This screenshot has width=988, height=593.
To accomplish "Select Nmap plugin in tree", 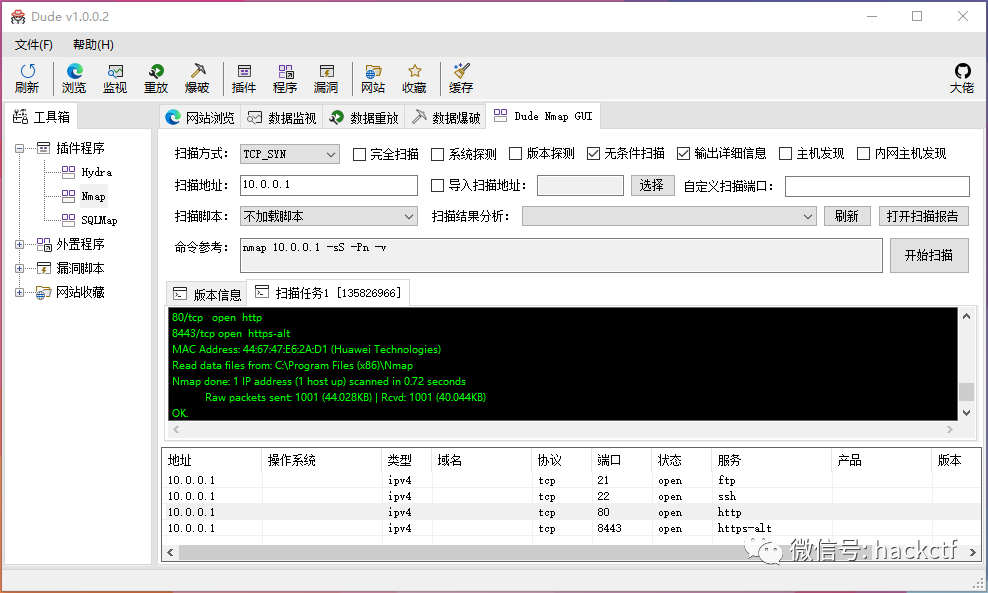I will (93, 196).
